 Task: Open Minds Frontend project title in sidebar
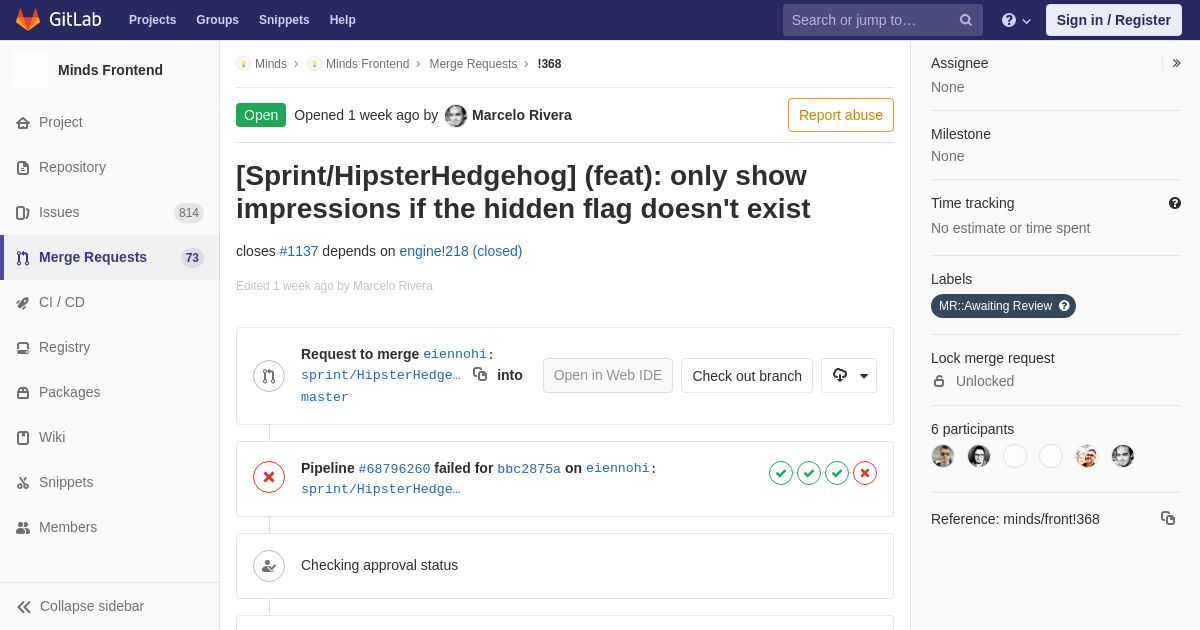(110, 70)
